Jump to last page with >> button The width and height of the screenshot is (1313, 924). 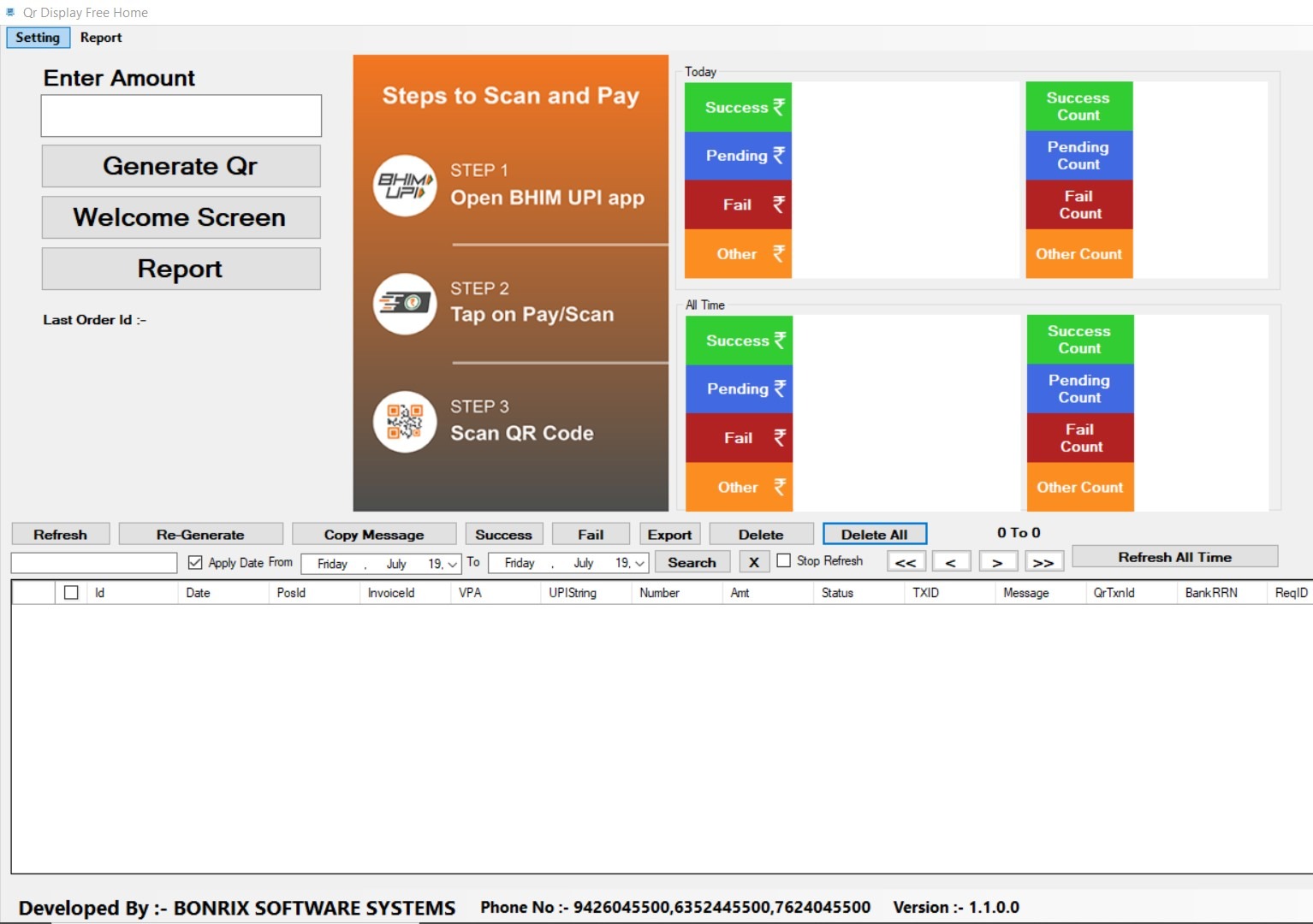click(1043, 562)
